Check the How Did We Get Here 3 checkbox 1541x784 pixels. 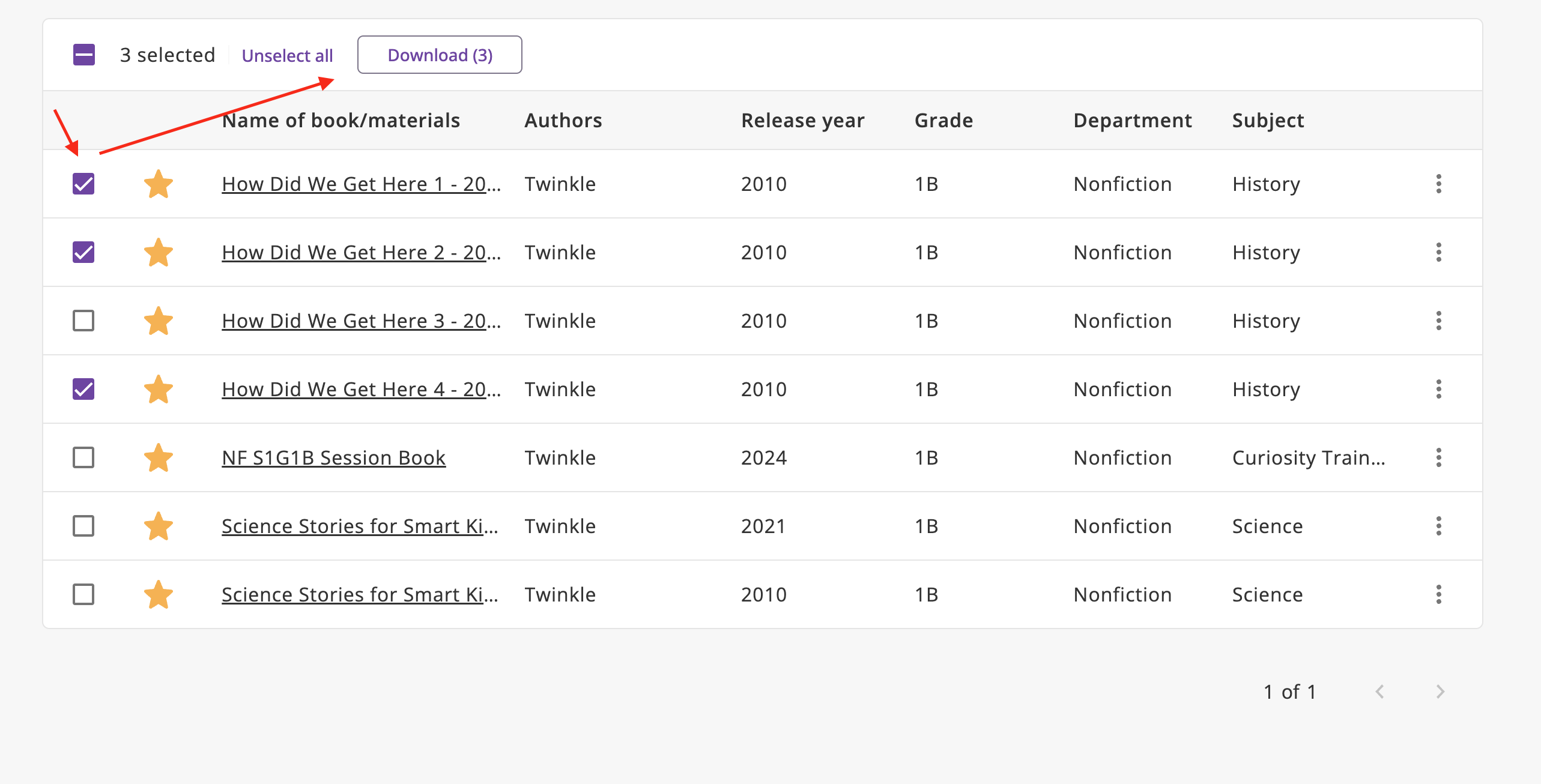click(83, 321)
